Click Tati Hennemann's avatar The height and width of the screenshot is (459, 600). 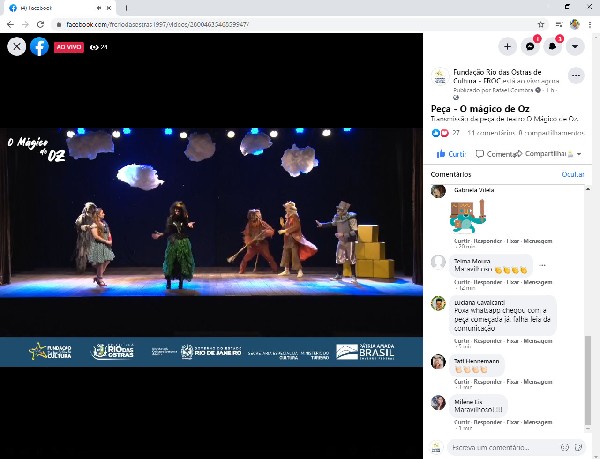(x=438, y=361)
